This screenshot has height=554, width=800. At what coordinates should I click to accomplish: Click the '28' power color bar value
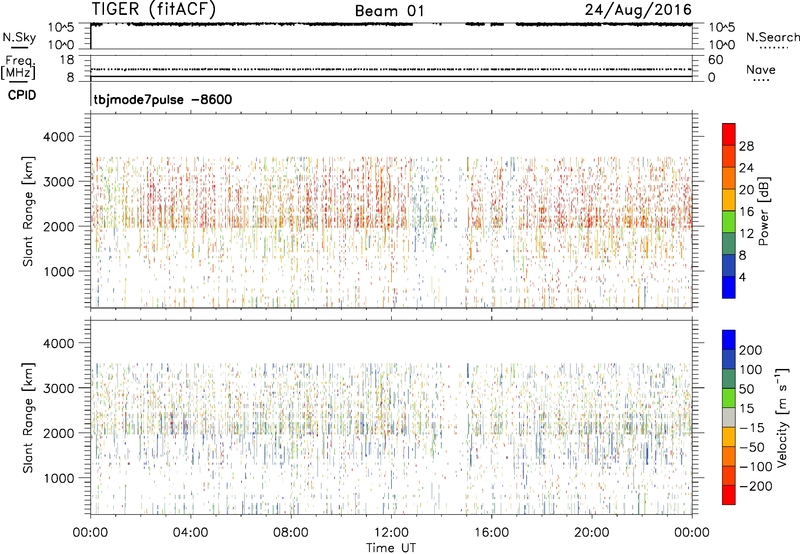tap(746, 146)
